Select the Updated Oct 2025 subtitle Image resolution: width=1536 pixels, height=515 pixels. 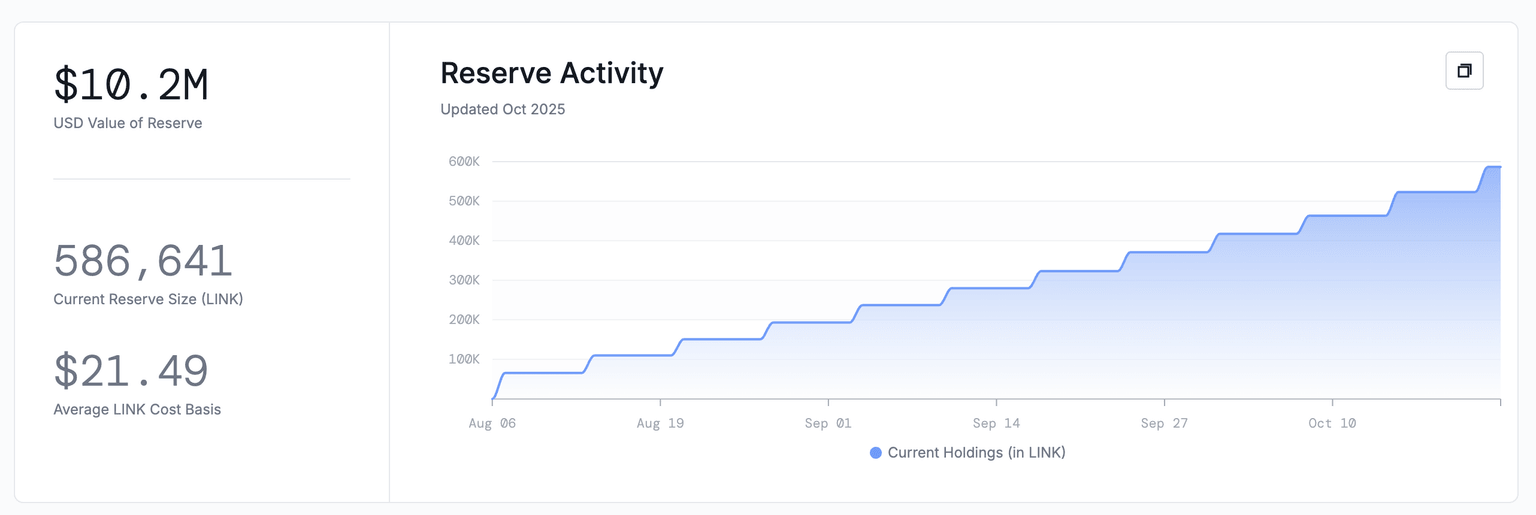tap(502, 110)
